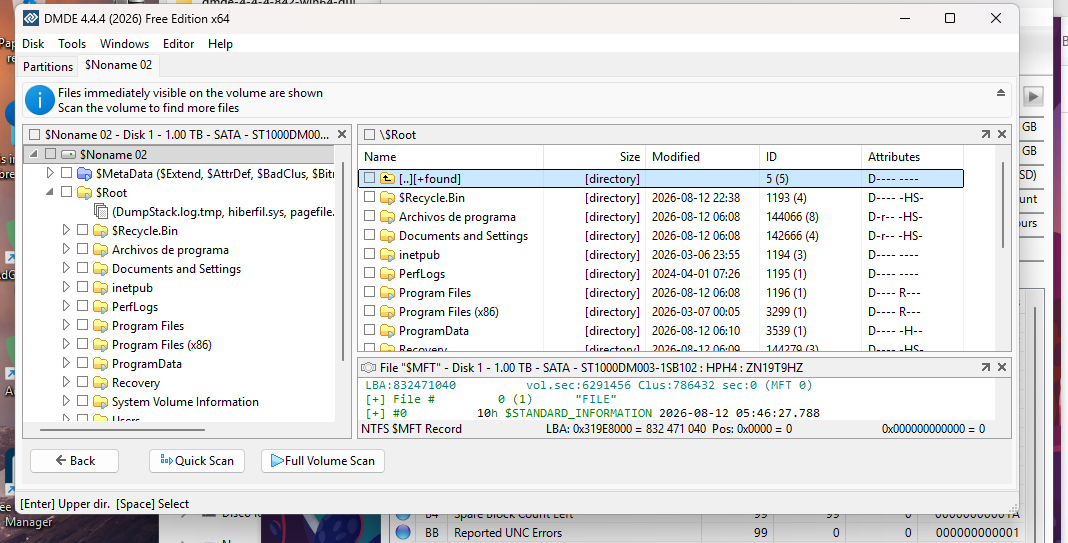Collapse the $Noname 02 volume node
This screenshot has height=543, width=1068.
click(33, 155)
